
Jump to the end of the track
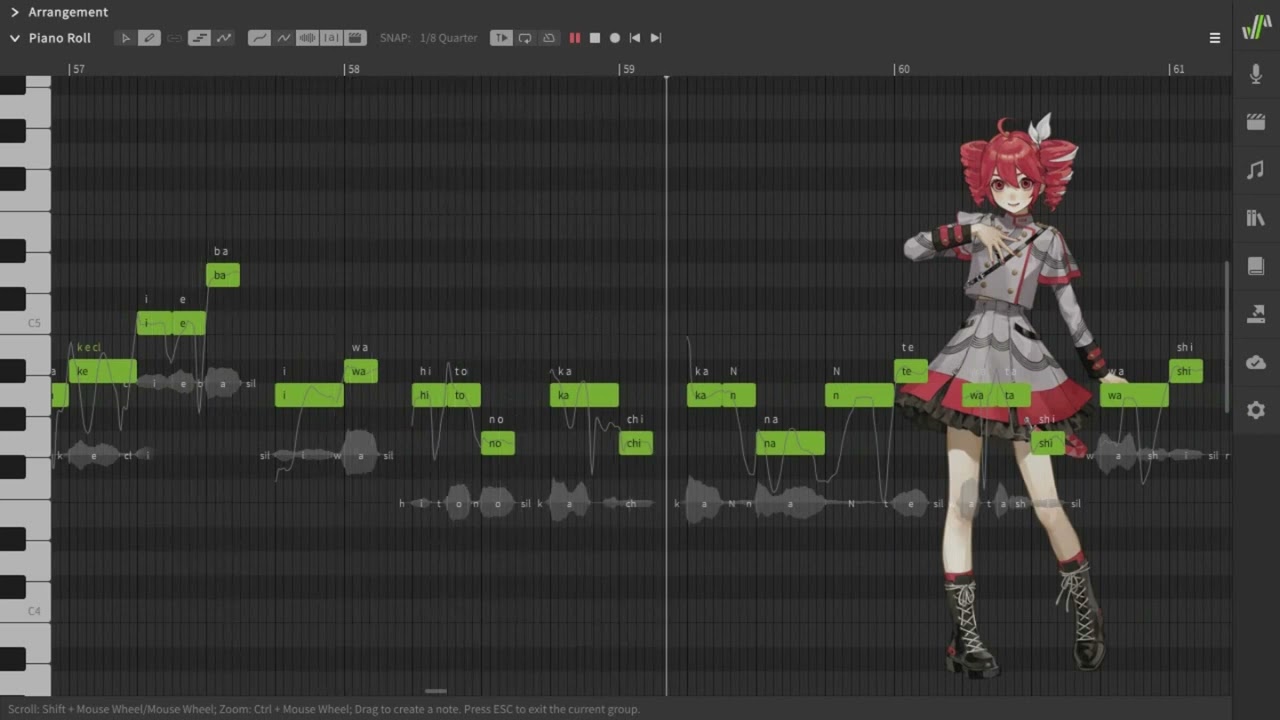(x=656, y=38)
